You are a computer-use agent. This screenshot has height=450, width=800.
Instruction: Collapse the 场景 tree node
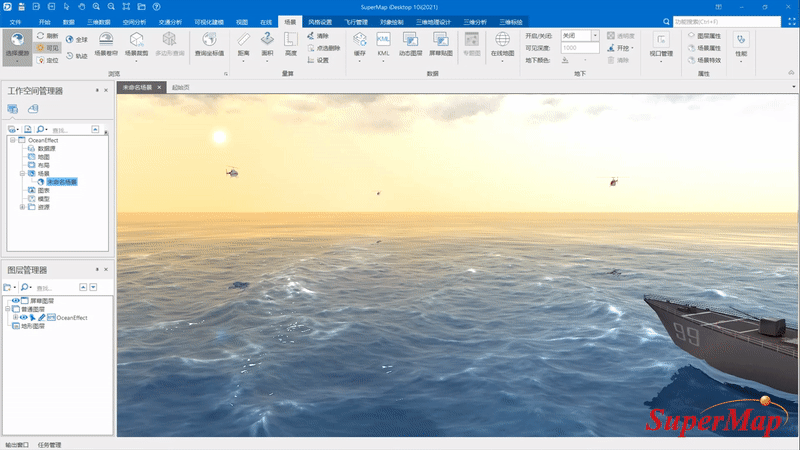click(22, 173)
